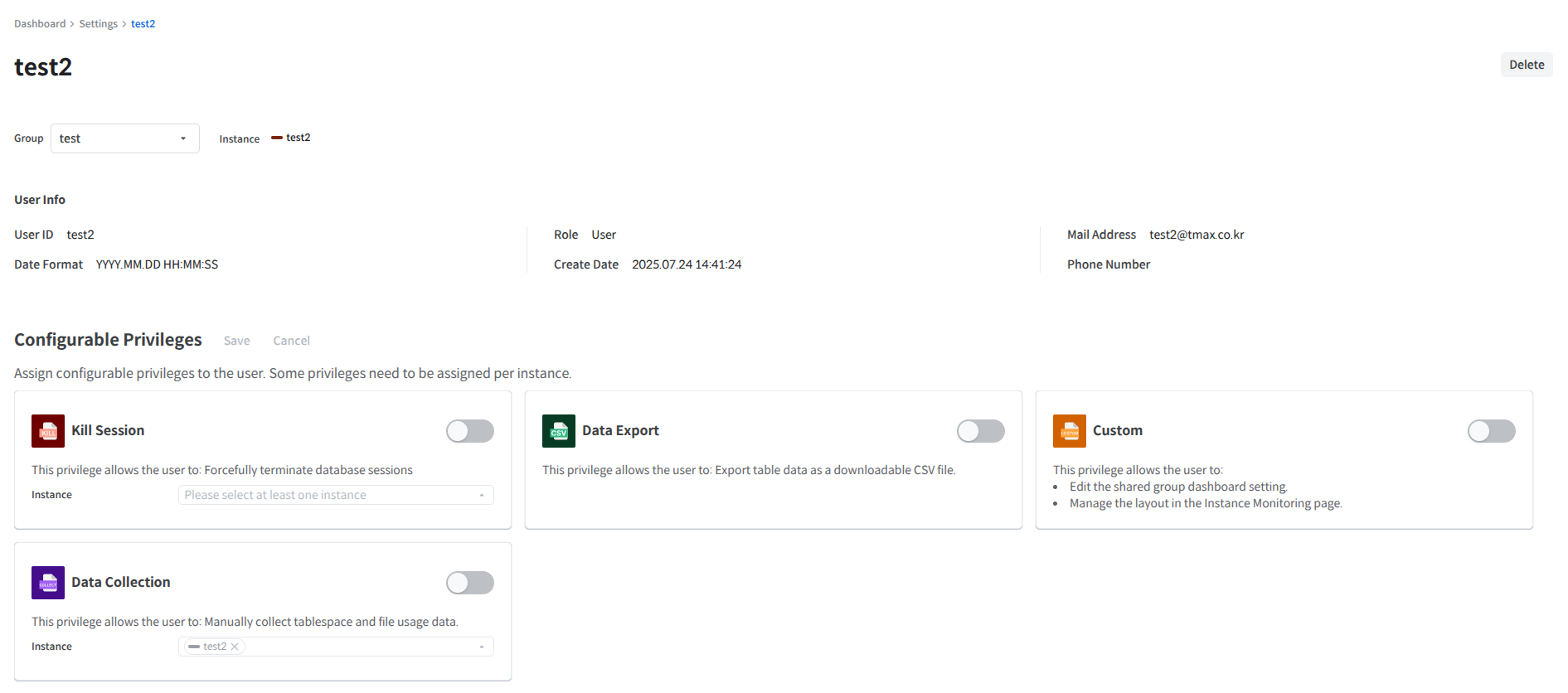Screen dimensions: 1568x693
Task: Open the Group dropdown showing test
Action: [124, 138]
